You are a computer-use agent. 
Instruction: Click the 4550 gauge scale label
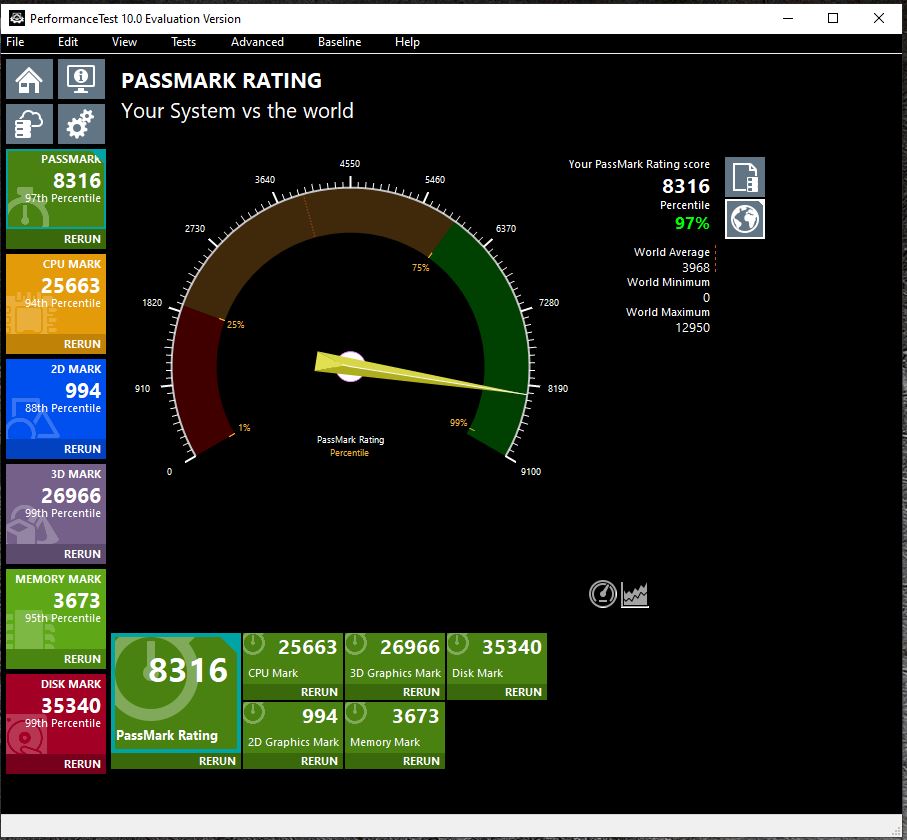(x=349, y=164)
